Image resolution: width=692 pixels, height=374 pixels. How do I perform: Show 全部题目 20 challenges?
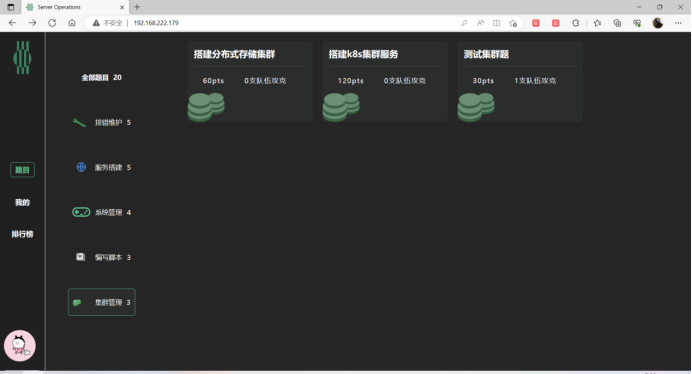[x=102, y=77]
